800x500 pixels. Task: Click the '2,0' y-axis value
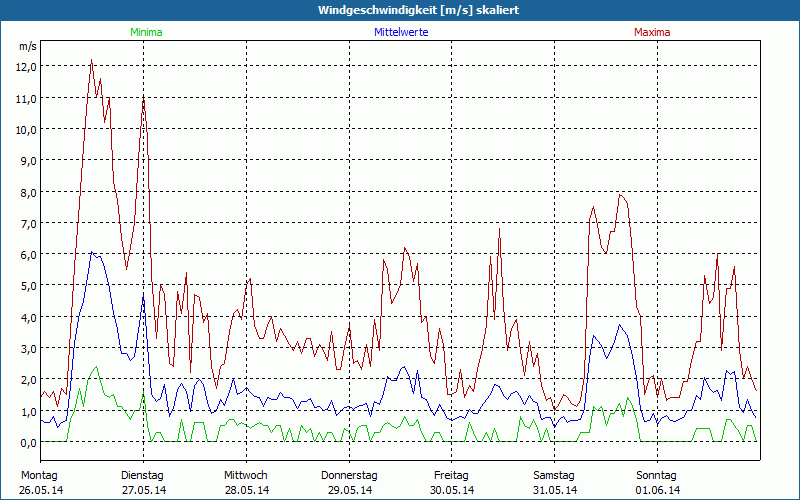[x=30, y=380]
